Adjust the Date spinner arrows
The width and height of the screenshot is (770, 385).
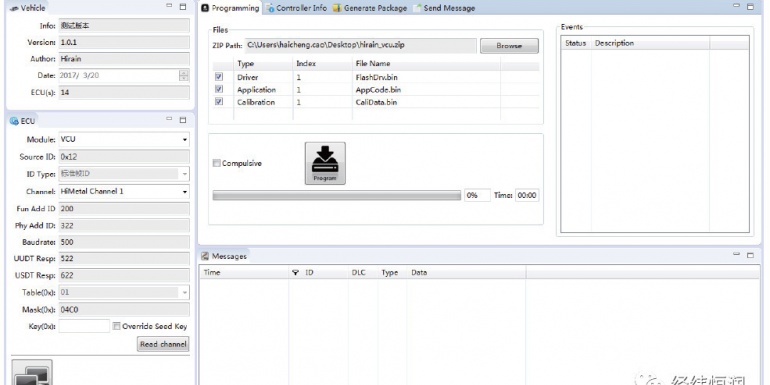tap(184, 75)
